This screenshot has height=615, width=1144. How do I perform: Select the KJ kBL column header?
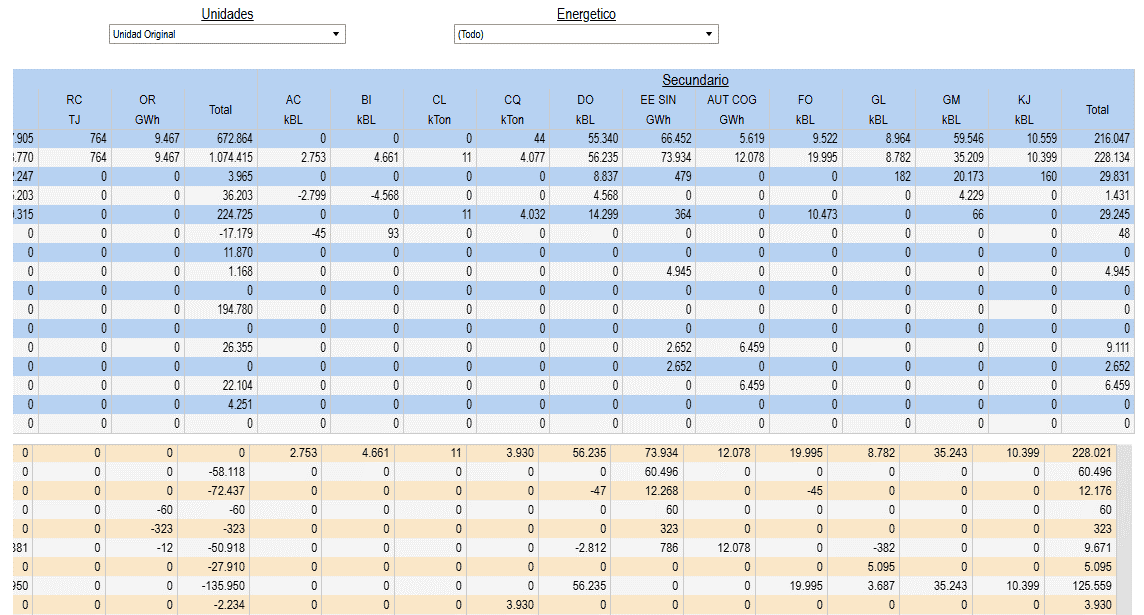click(1024, 109)
